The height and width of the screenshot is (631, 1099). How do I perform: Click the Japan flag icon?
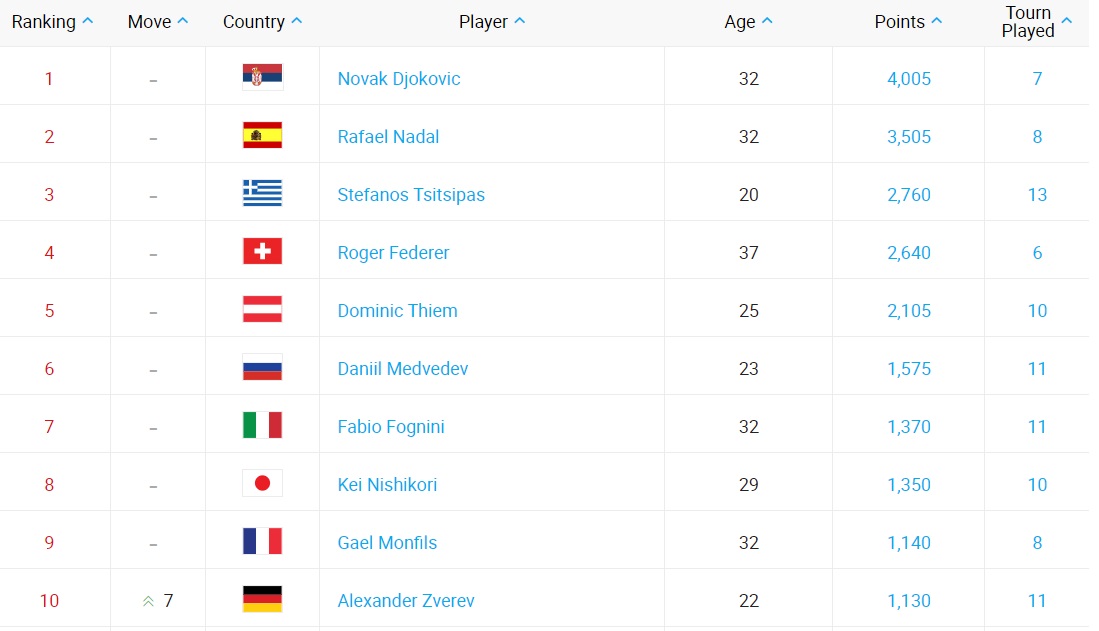click(x=262, y=484)
